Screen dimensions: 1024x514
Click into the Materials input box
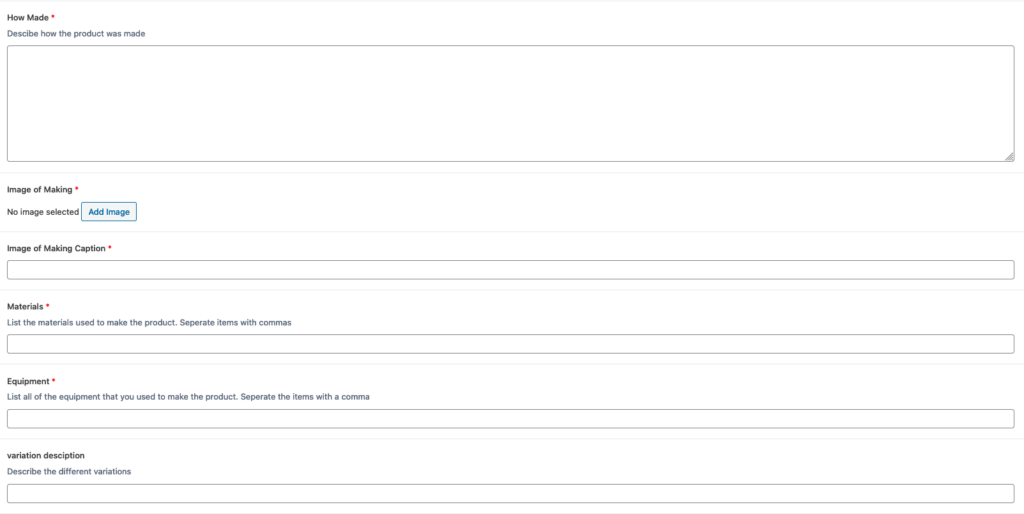pyautogui.click(x=510, y=344)
